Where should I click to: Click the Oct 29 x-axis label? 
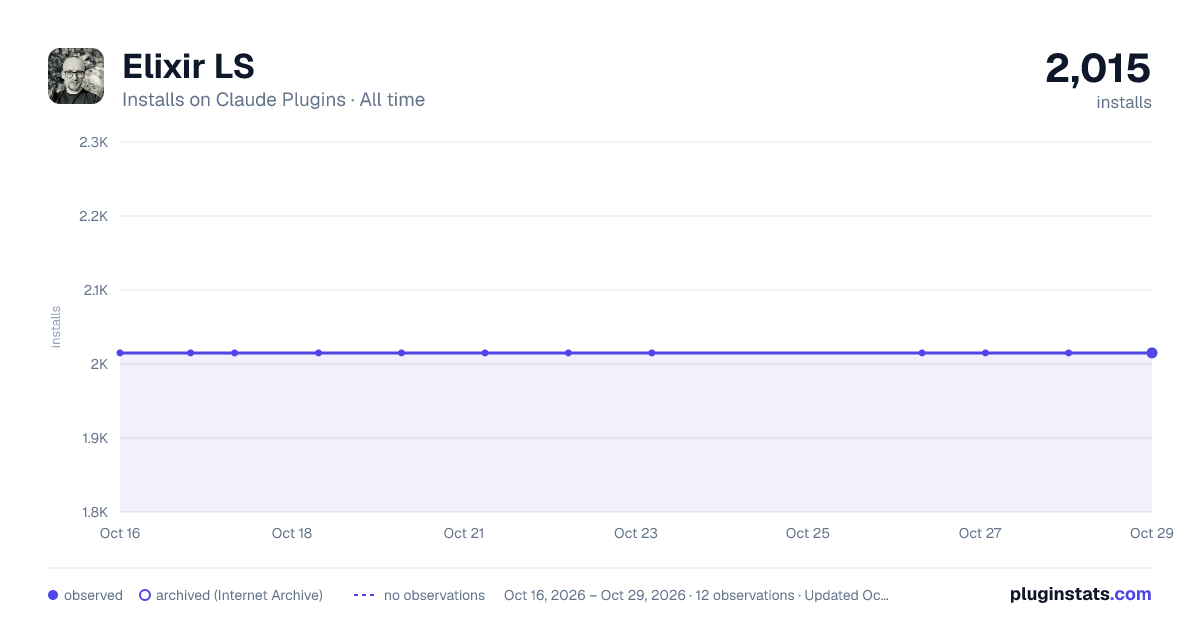[1151, 533]
